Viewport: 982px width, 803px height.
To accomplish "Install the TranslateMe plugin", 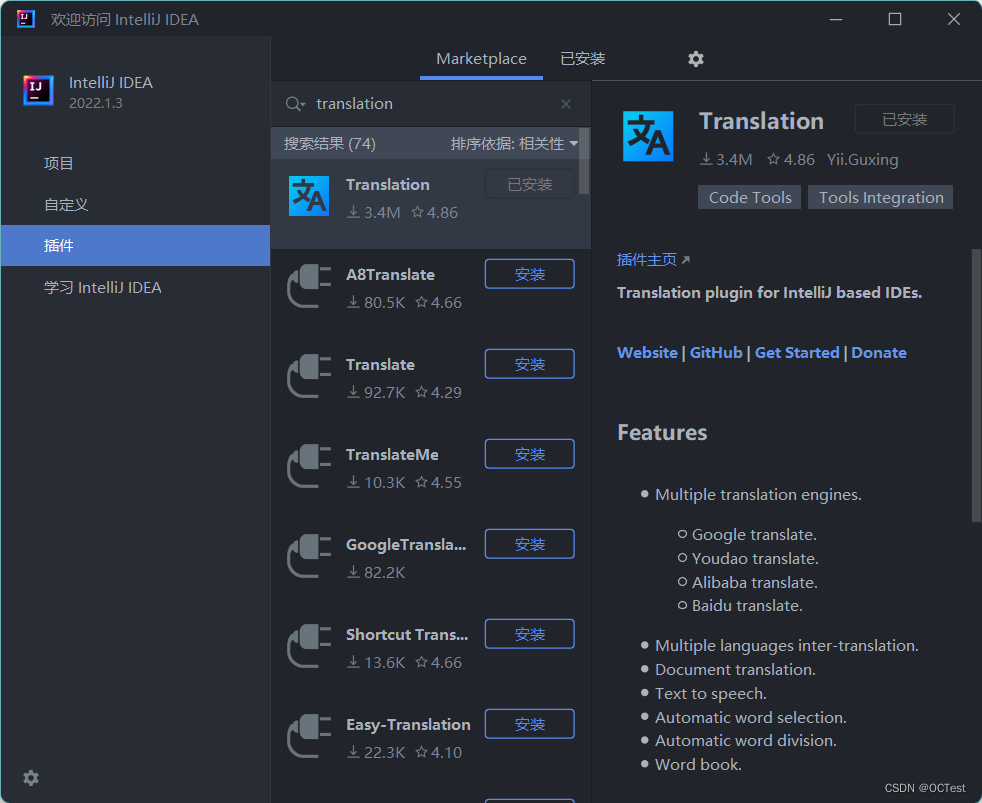I will pyautogui.click(x=530, y=454).
